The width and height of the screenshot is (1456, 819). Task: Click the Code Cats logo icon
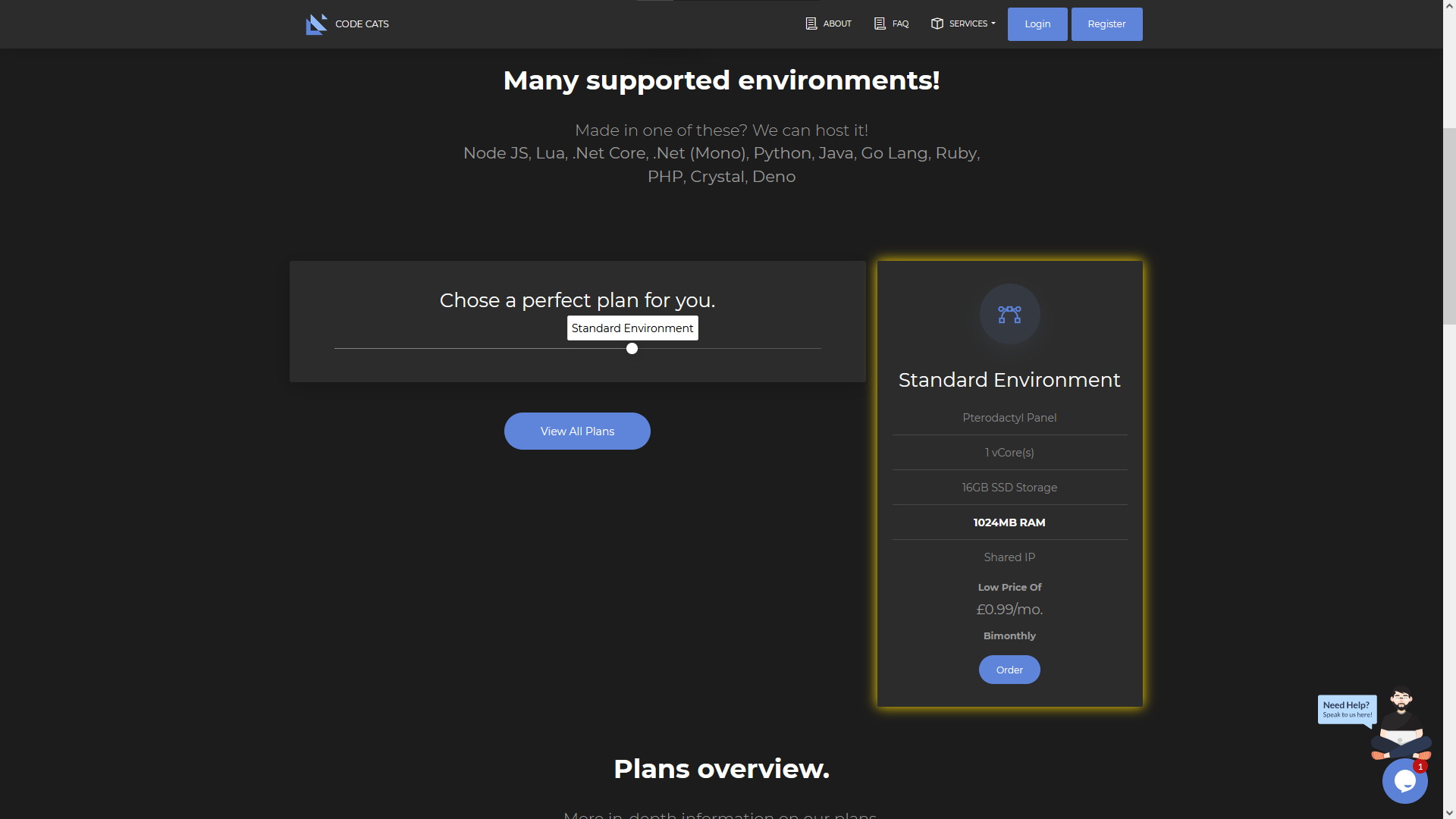coord(316,24)
